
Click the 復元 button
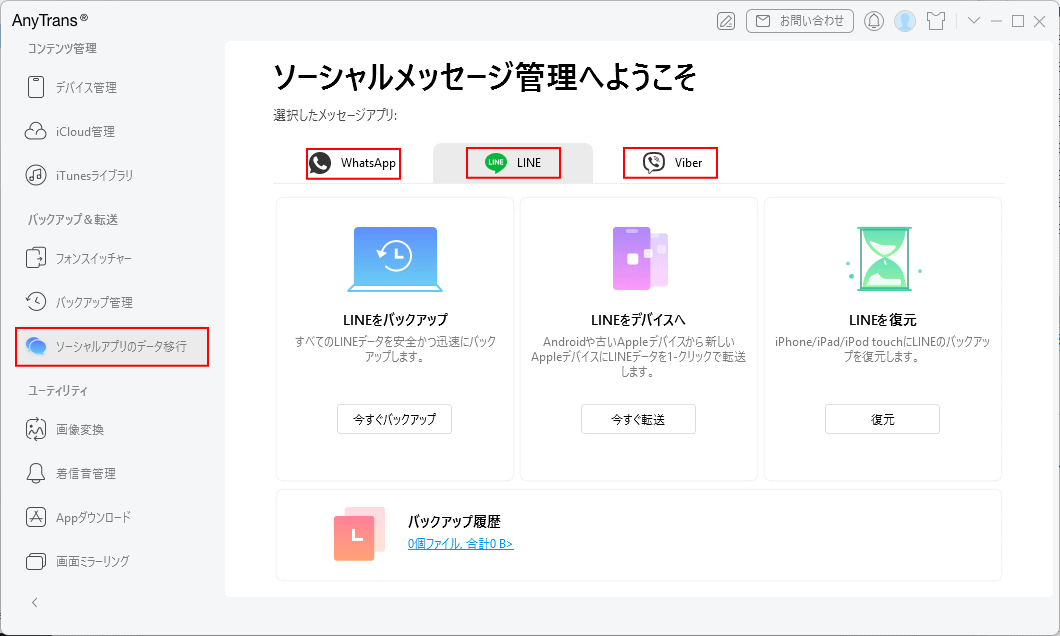coord(882,419)
